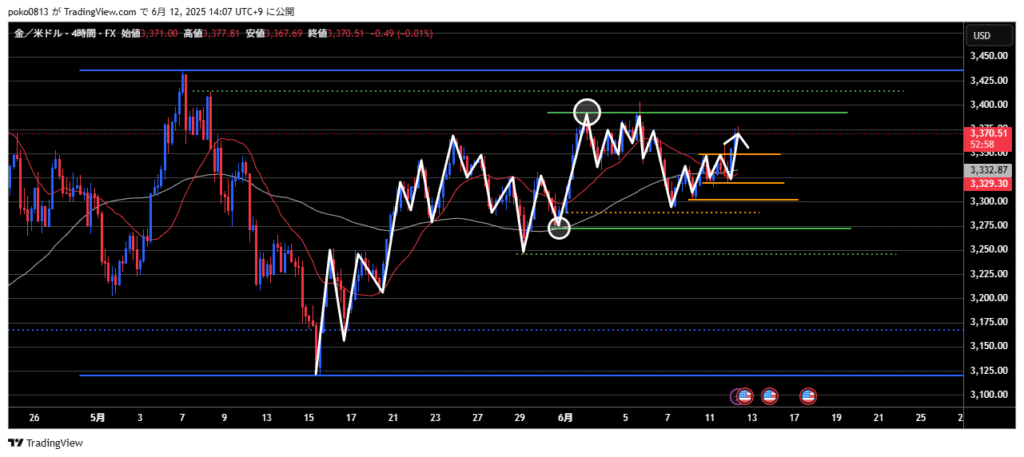The image size is (1024, 457).
Task: Click the TradingView logo at bottom left
Action: [46, 443]
